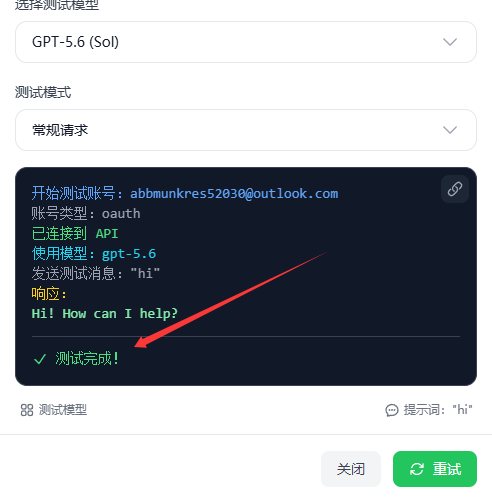Select the 测试模型 label at bottom left
The width and height of the screenshot is (492, 498).
pos(63,410)
